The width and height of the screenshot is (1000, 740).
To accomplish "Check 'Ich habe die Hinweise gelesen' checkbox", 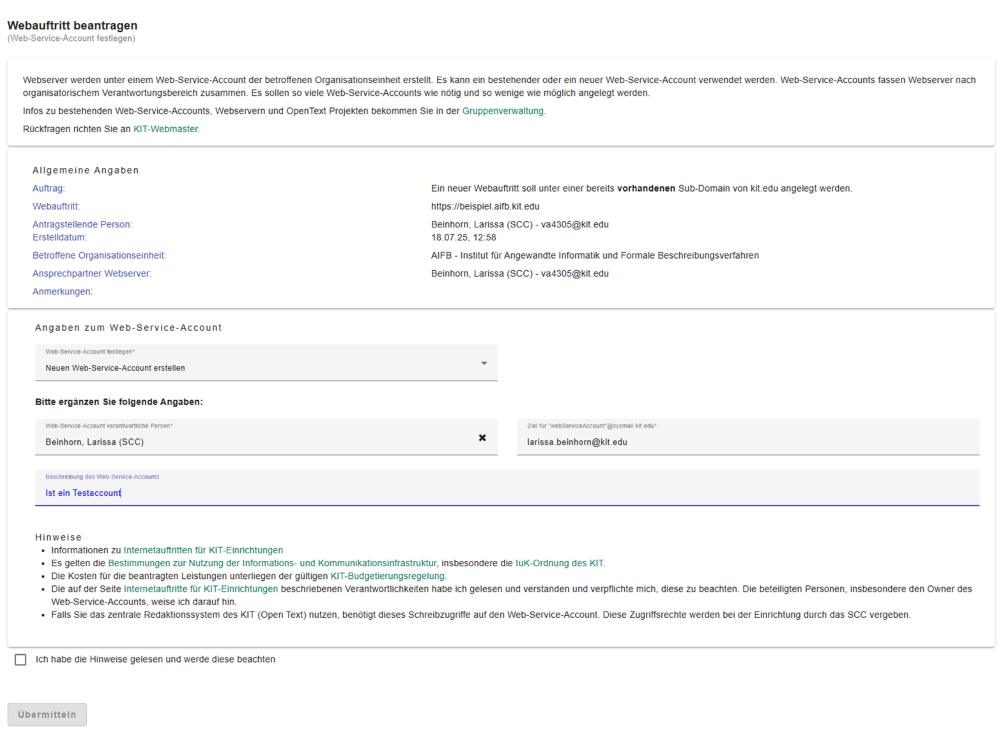I will (x=20, y=660).
